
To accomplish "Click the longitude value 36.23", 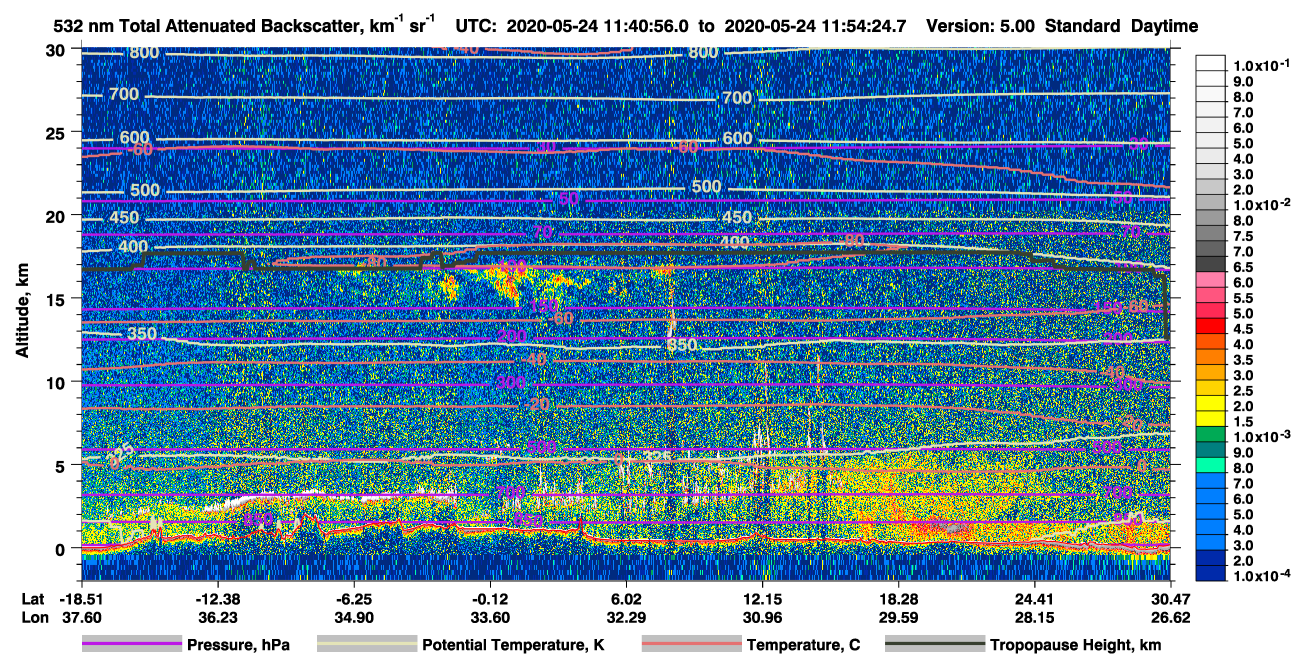I will tap(217, 617).
